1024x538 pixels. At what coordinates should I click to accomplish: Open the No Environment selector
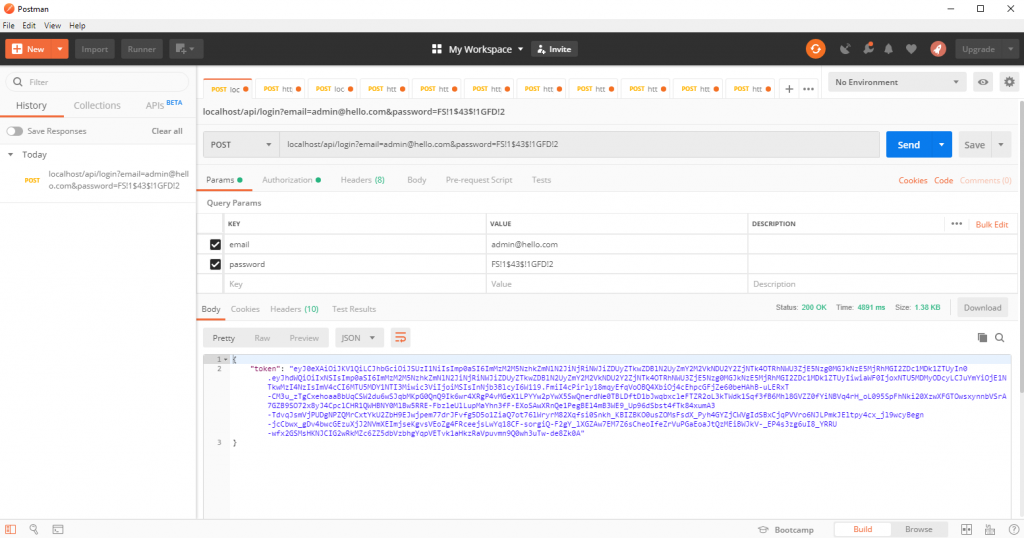pyautogui.click(x=897, y=82)
